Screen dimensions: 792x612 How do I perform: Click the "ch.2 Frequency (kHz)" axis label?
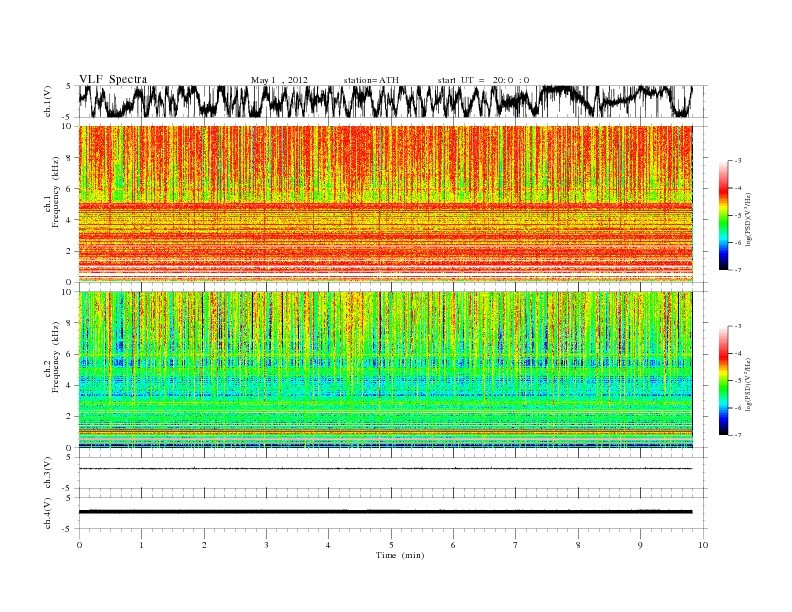[52, 357]
